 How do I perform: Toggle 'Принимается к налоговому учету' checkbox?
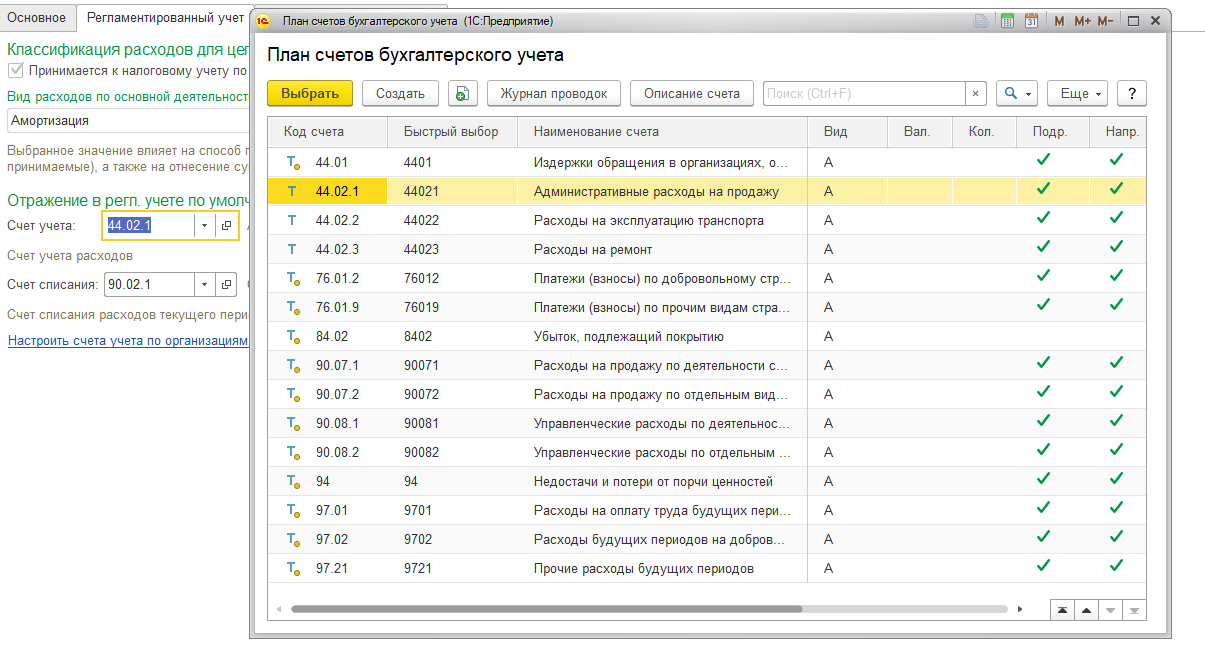pyautogui.click(x=15, y=71)
